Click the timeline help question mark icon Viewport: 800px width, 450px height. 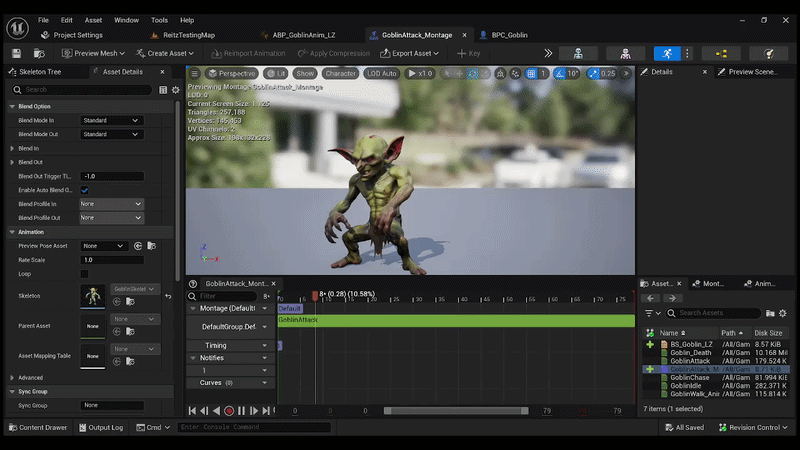pyautogui.click(x=193, y=284)
